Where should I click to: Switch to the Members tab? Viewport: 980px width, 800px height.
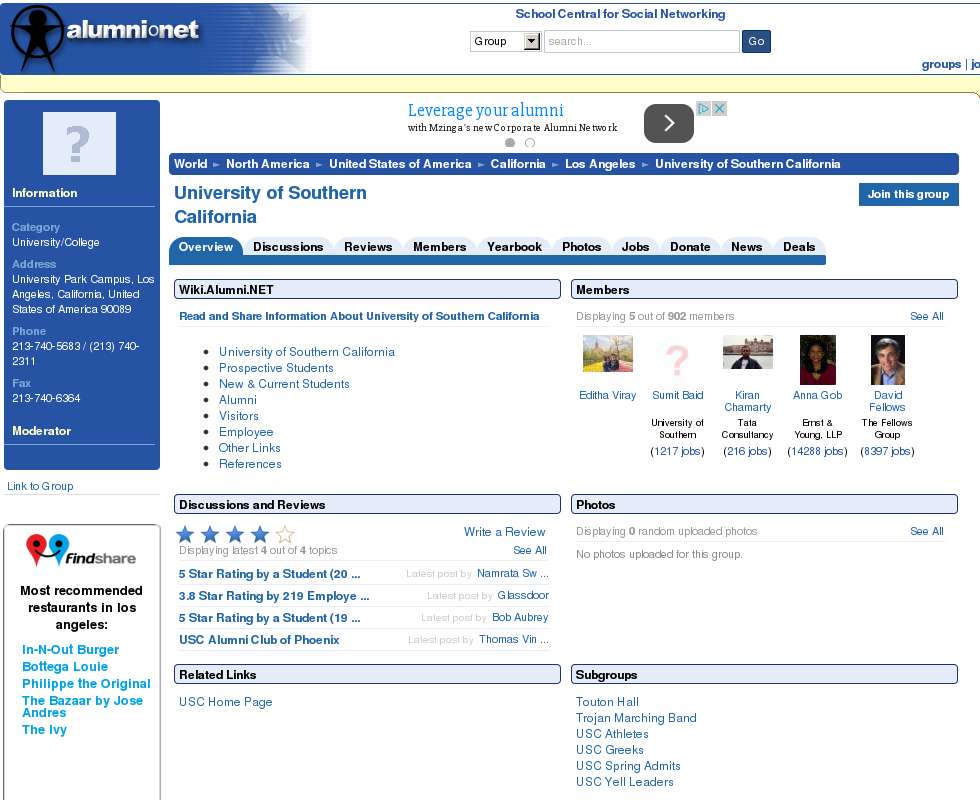[x=439, y=247]
